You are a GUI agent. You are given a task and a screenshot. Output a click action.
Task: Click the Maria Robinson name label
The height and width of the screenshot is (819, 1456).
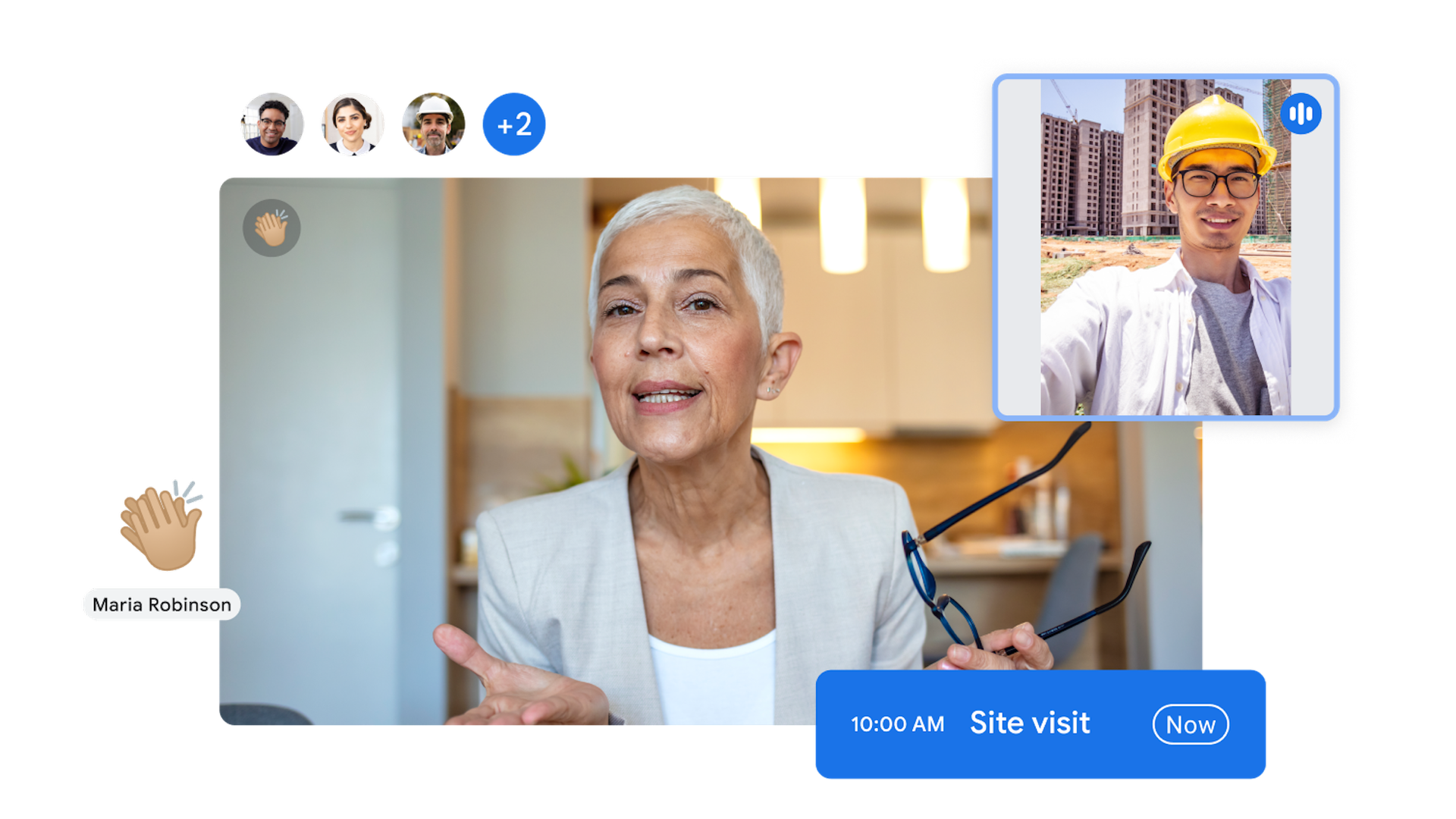(162, 604)
